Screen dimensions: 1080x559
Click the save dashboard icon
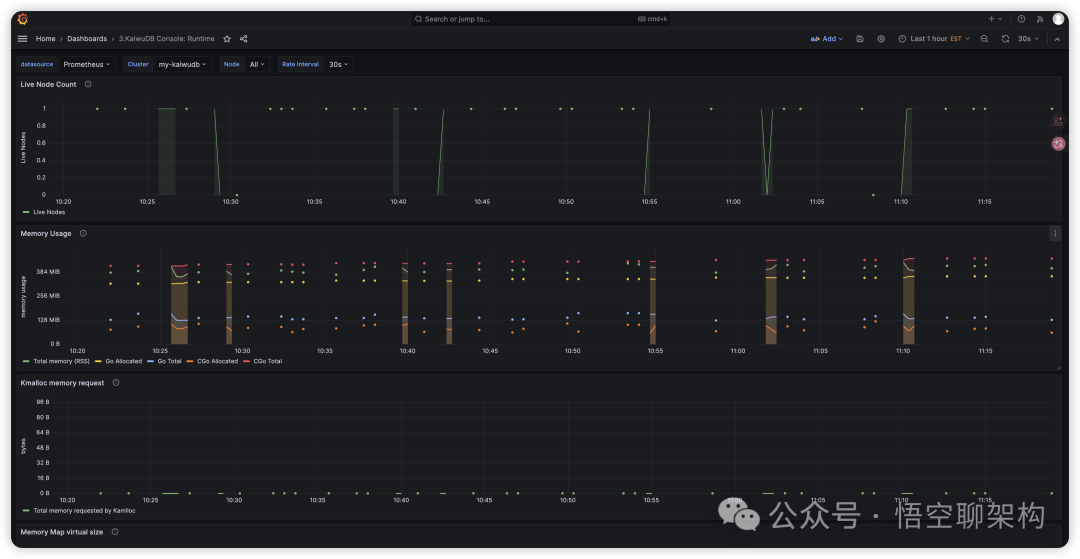tap(860, 39)
